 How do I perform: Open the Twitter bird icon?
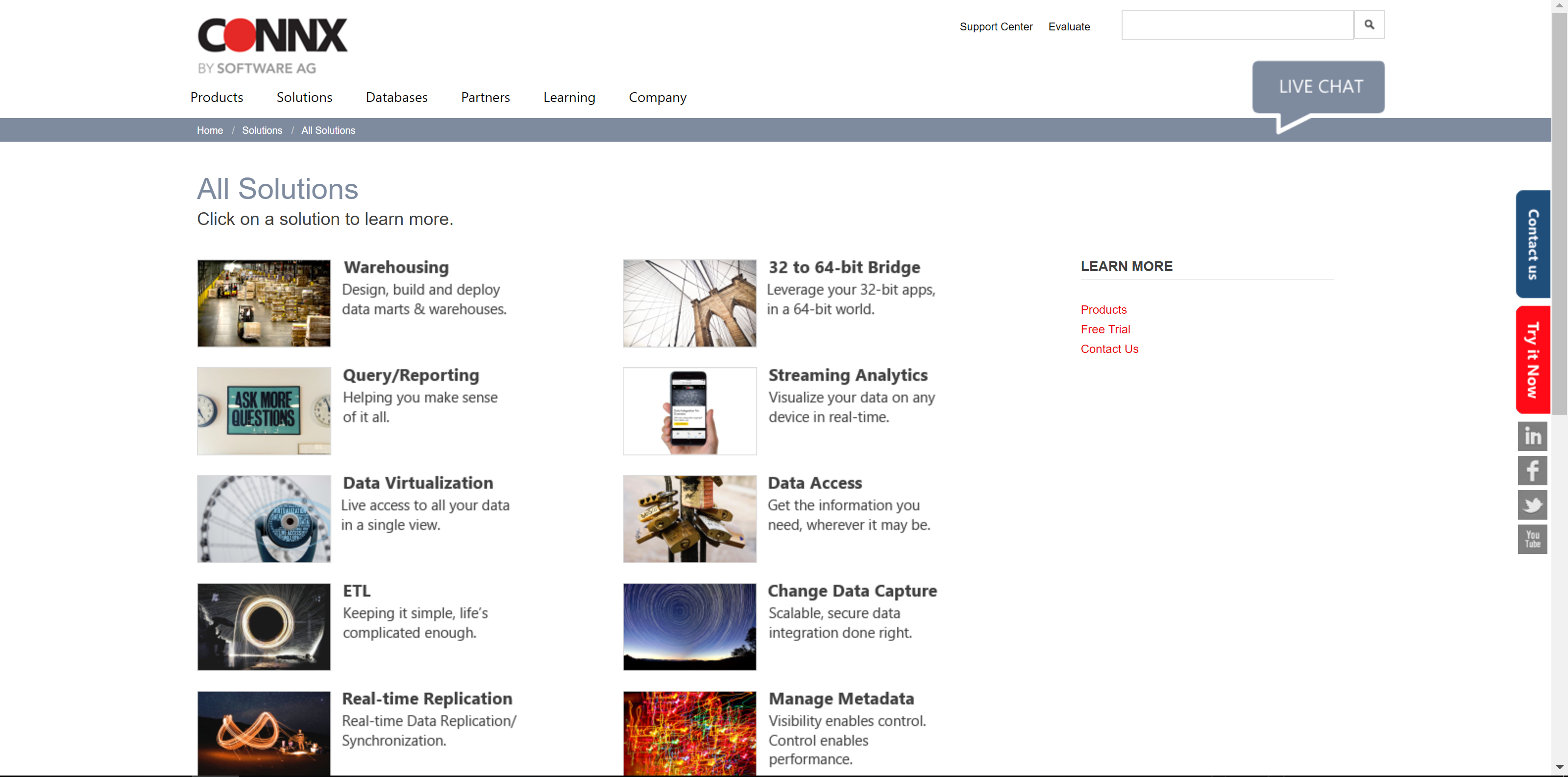(1532, 505)
